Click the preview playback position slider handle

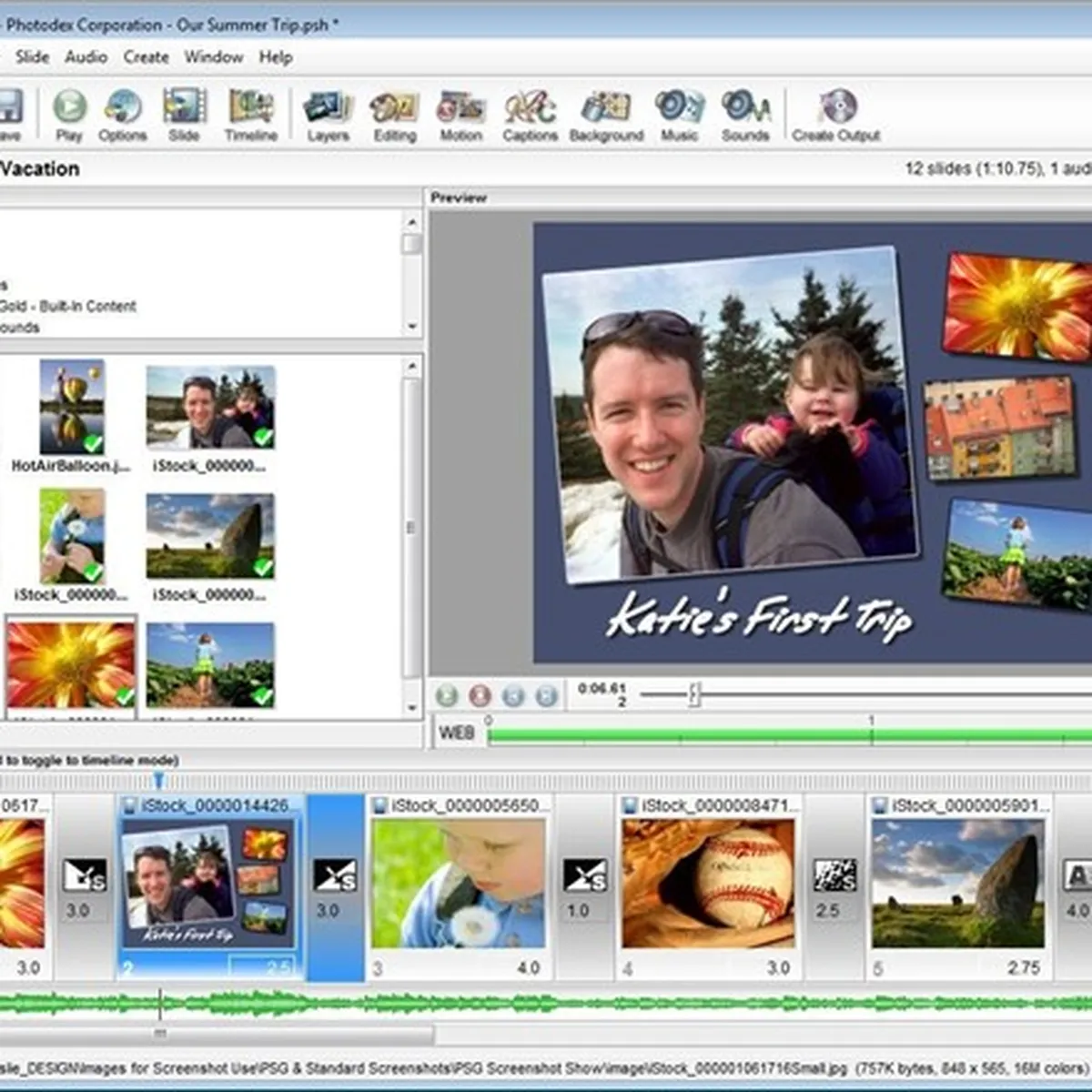(693, 695)
